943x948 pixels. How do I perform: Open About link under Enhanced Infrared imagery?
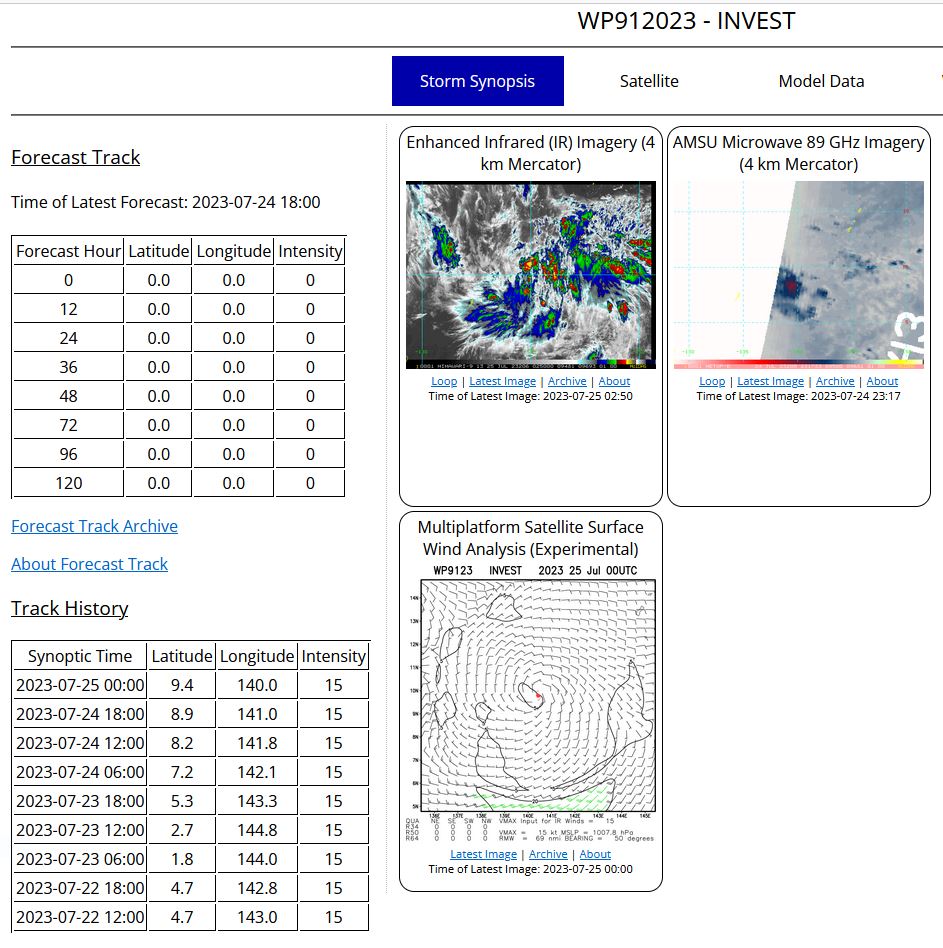coord(614,381)
